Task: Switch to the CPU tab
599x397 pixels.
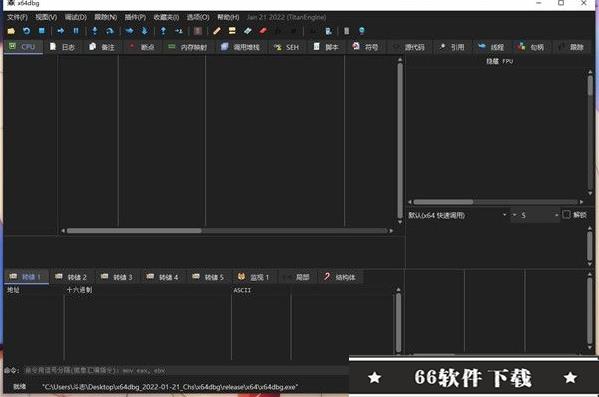Action: pyautogui.click(x=23, y=47)
